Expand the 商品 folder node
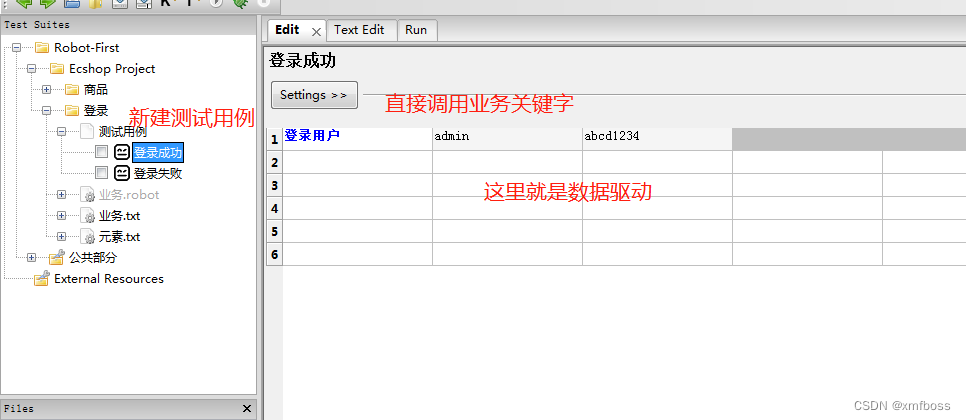Image resolution: width=966 pixels, height=420 pixels. tap(47, 90)
